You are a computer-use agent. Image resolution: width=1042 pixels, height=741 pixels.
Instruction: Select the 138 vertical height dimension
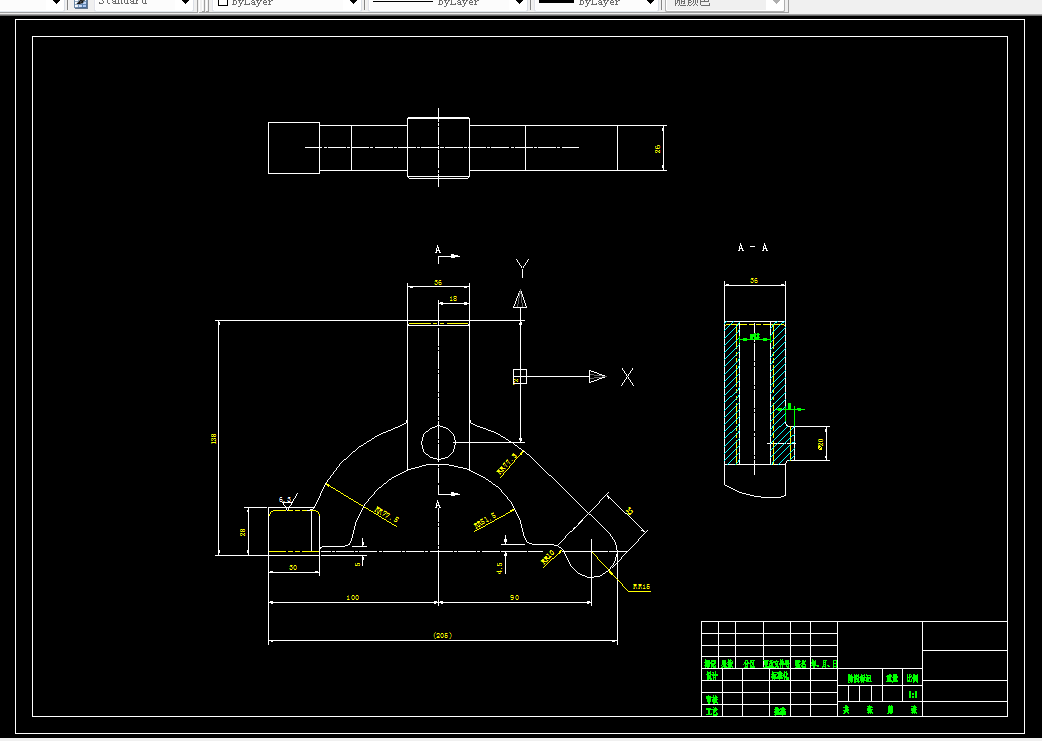(x=214, y=439)
